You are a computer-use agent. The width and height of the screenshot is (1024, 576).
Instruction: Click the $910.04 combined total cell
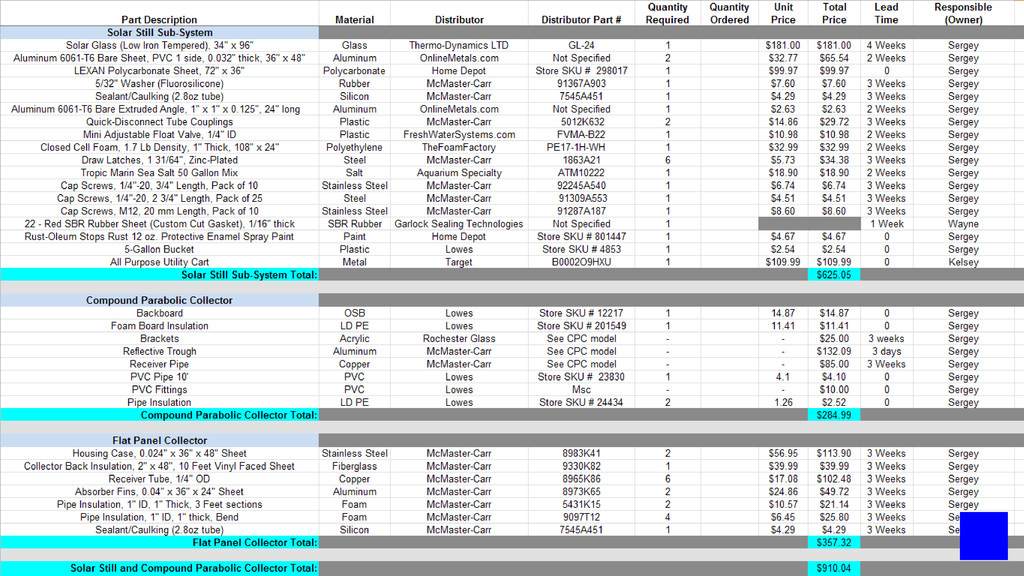[834, 568]
